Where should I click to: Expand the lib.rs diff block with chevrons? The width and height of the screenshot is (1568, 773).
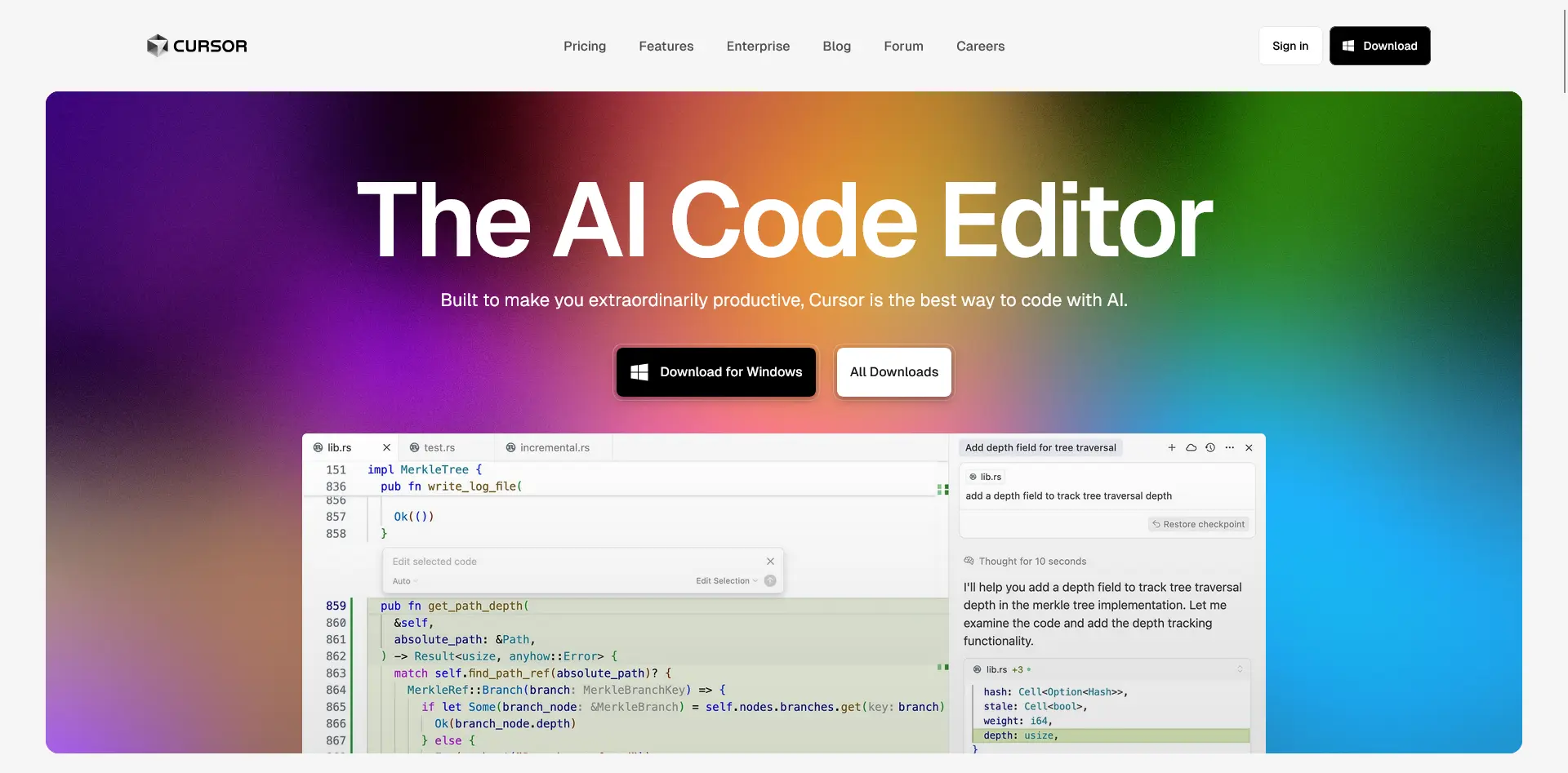(x=1240, y=669)
